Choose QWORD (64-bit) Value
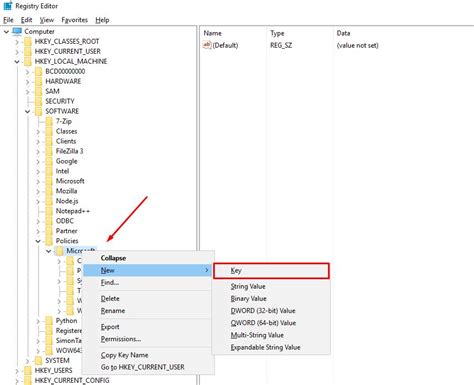This screenshot has height=385, width=474. (x=263, y=323)
